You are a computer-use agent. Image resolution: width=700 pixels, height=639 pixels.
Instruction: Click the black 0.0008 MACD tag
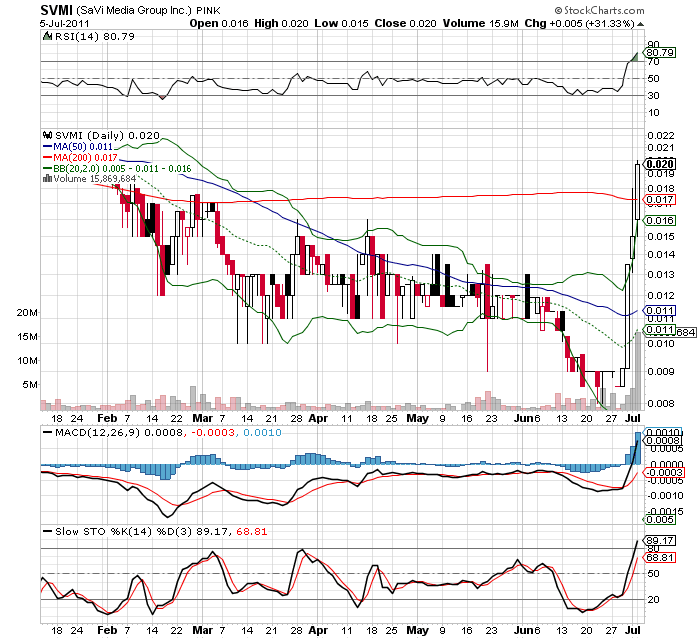click(663, 441)
